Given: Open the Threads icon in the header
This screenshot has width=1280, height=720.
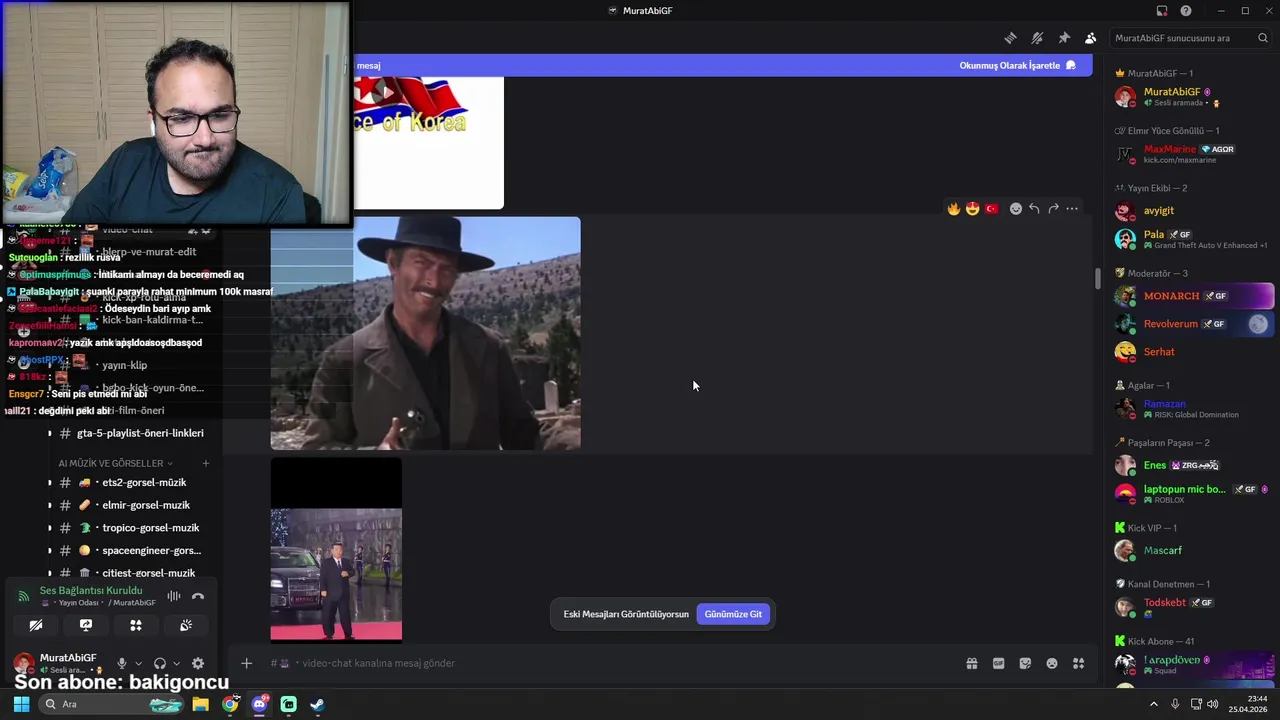Looking at the screenshot, I should pyautogui.click(x=1010, y=38).
